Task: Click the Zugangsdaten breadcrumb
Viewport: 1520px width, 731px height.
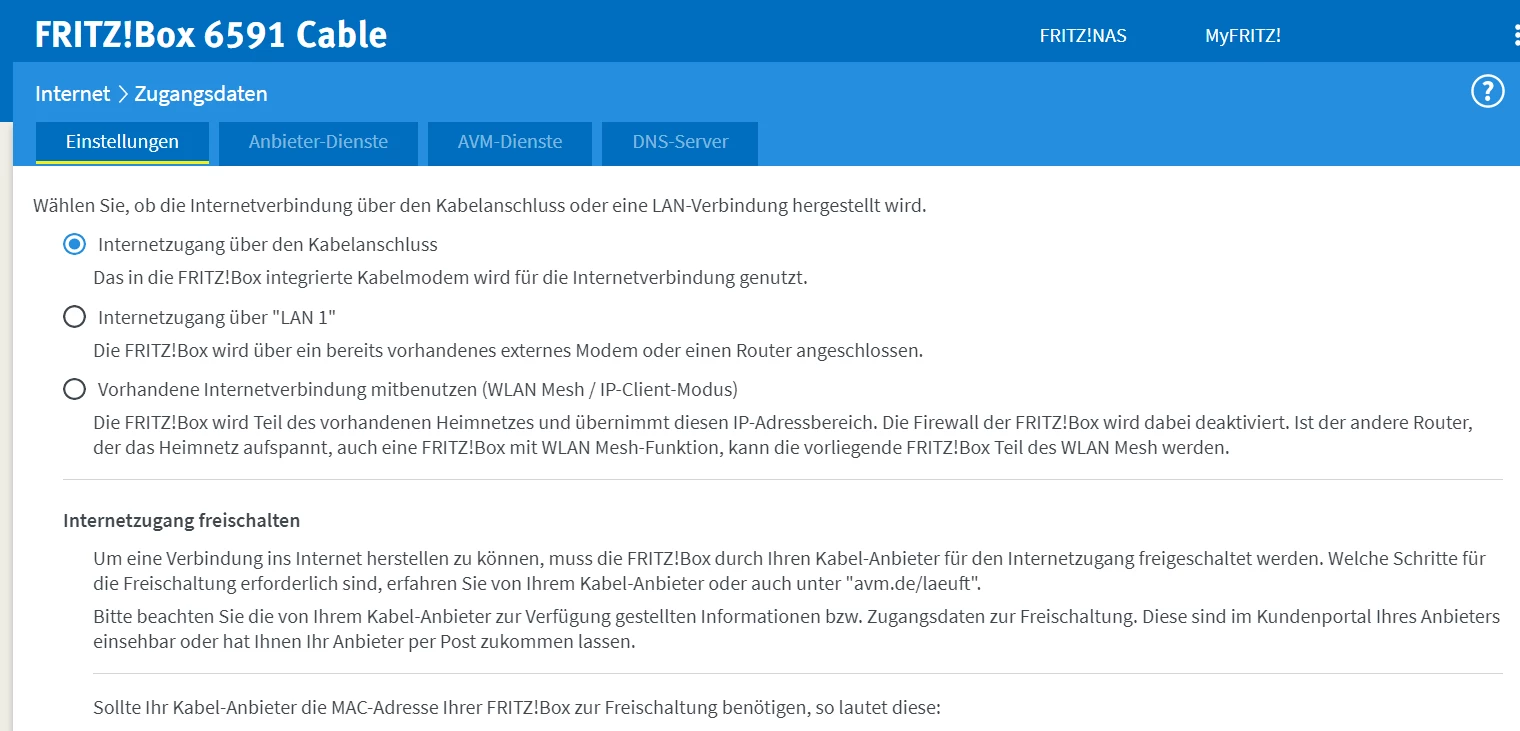Action: (201, 94)
